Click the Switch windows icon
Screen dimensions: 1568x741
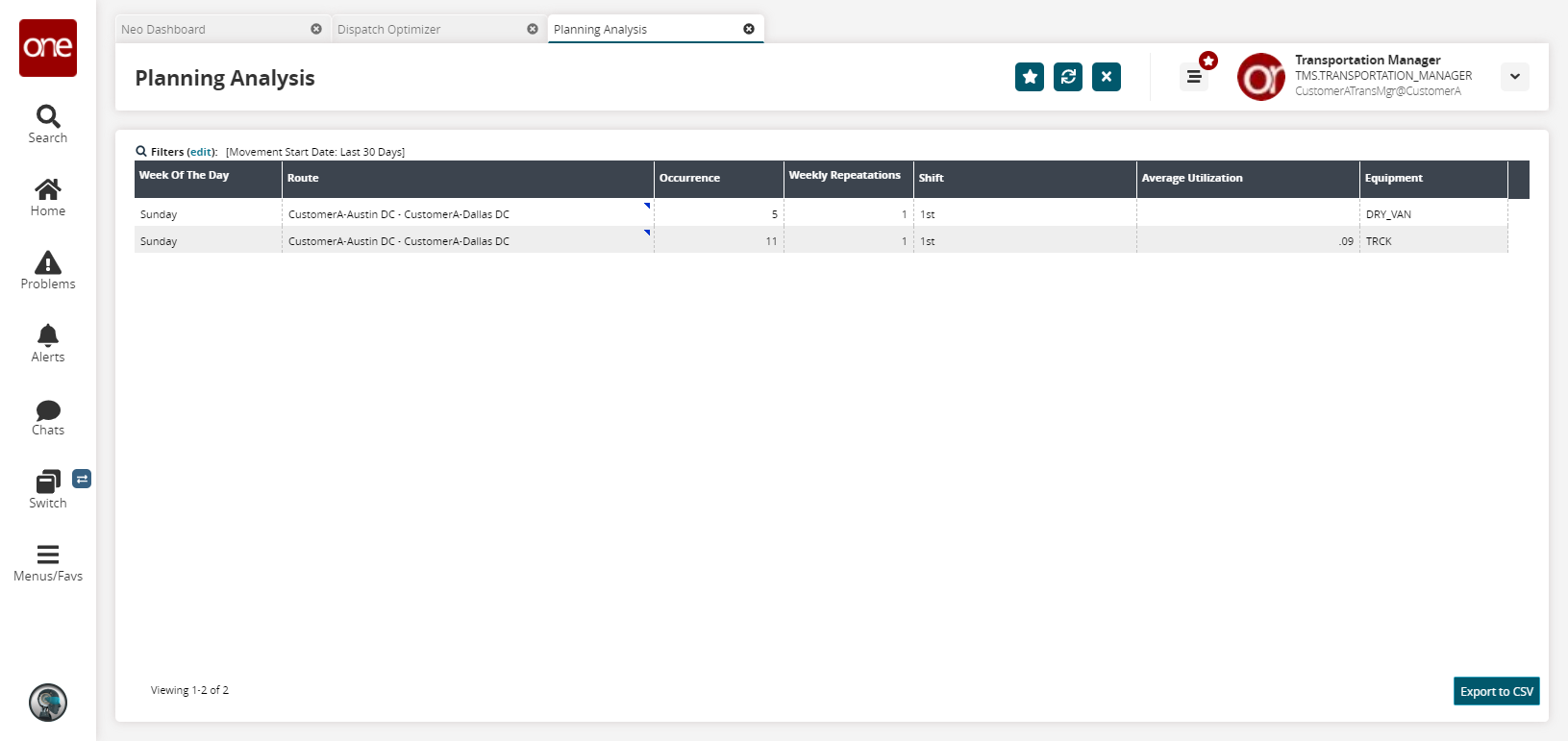(x=48, y=489)
